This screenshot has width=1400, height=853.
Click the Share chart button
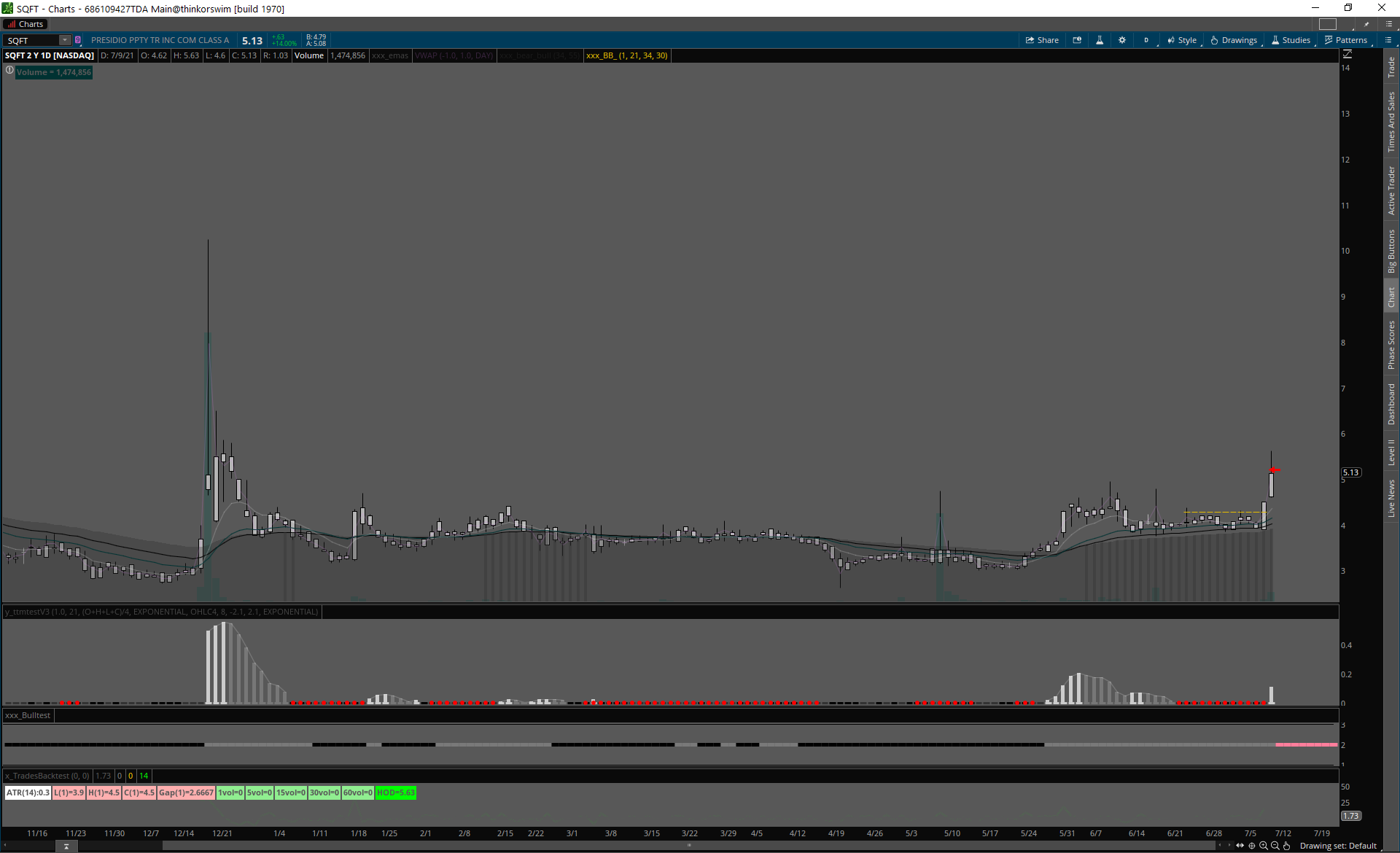pyautogui.click(x=1042, y=40)
